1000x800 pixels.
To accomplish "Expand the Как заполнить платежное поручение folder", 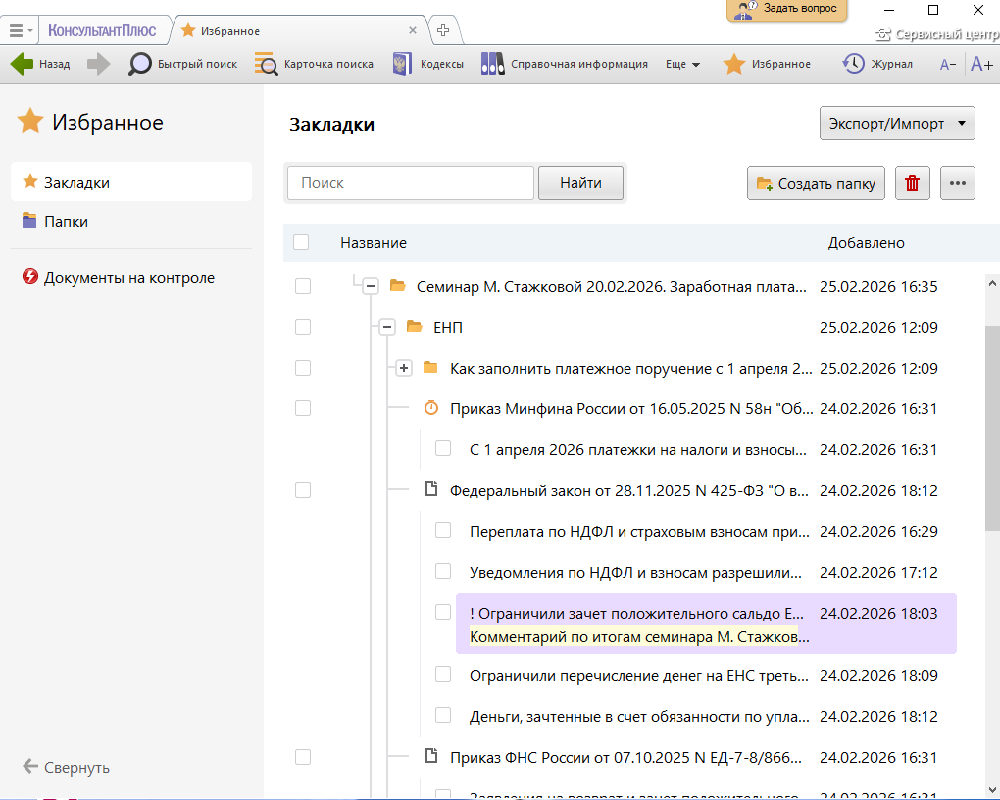I will click(x=404, y=368).
